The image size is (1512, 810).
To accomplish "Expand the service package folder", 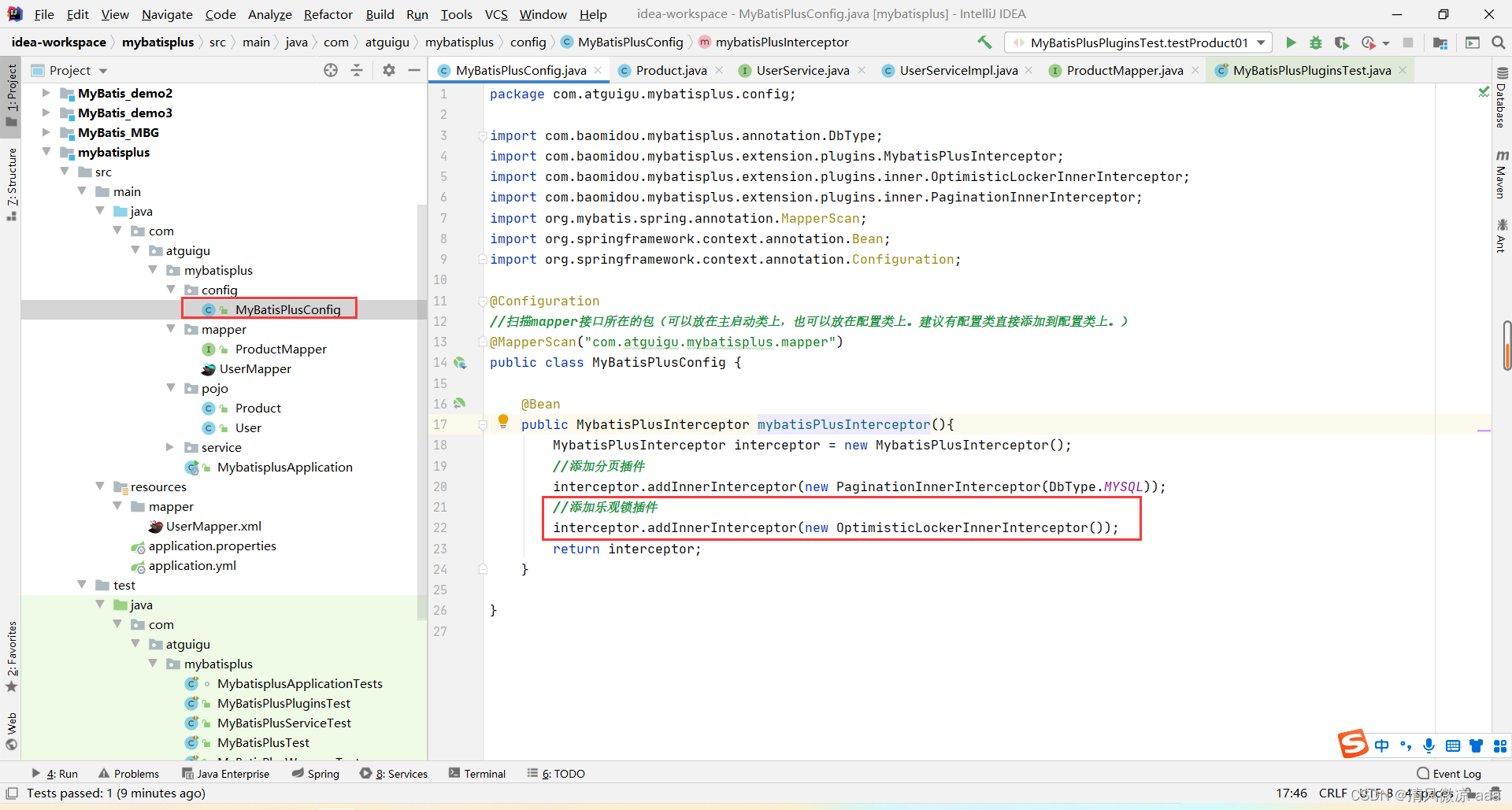I will [170, 447].
